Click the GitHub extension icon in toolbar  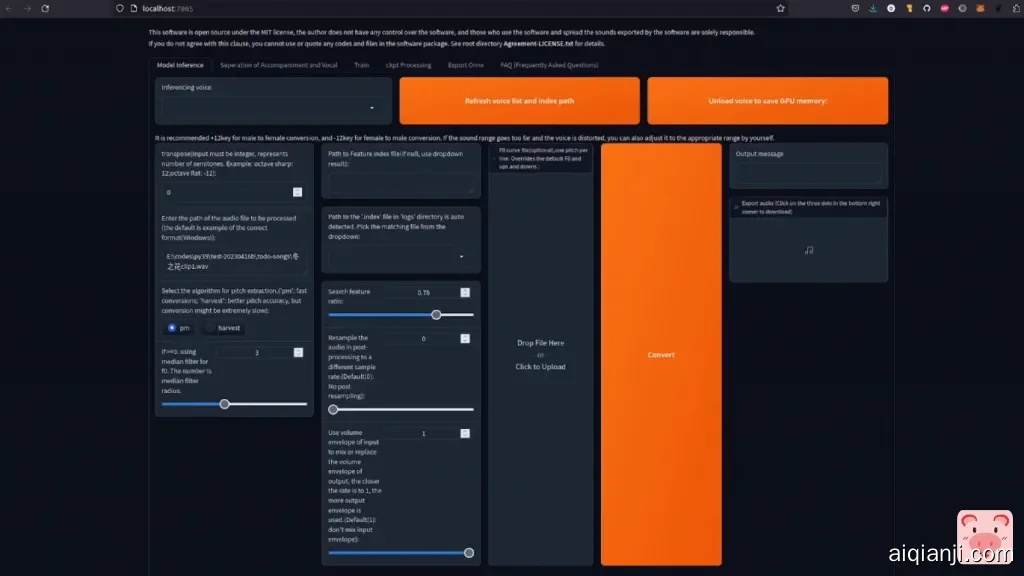tap(926, 8)
